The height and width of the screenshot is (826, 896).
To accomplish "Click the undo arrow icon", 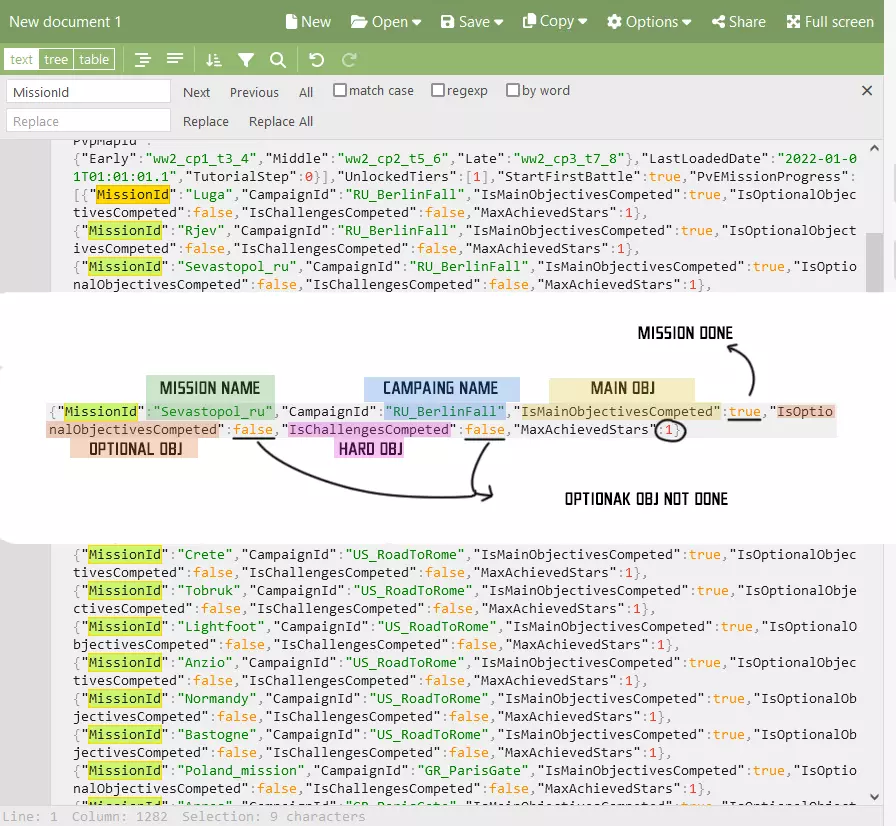I will tap(316, 60).
